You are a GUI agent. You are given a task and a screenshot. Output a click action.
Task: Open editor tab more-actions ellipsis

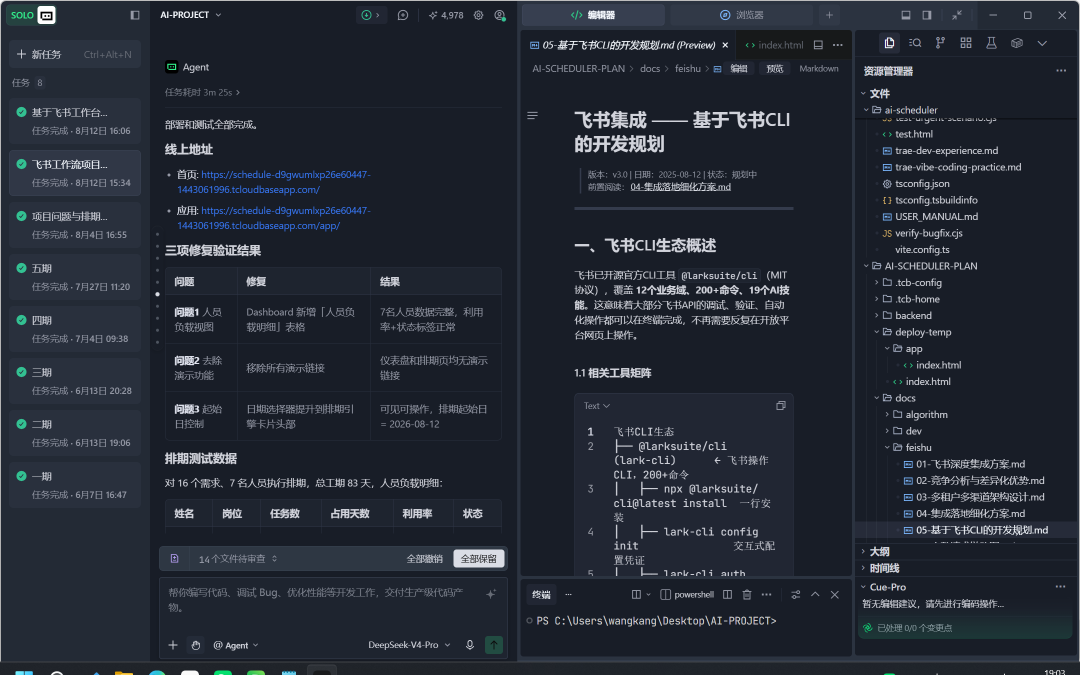pos(838,45)
